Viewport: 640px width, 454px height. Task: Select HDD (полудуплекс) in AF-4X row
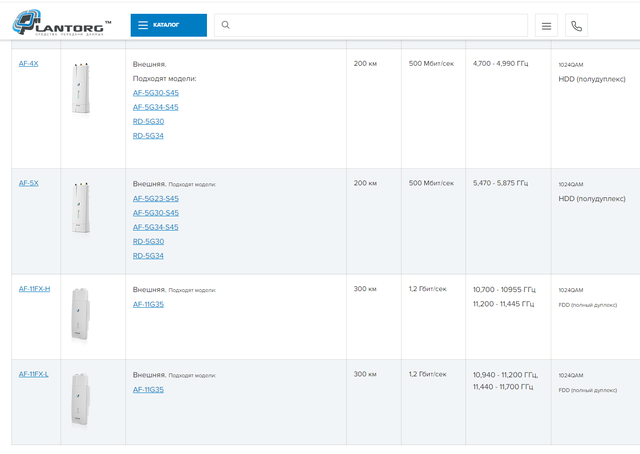click(592, 79)
